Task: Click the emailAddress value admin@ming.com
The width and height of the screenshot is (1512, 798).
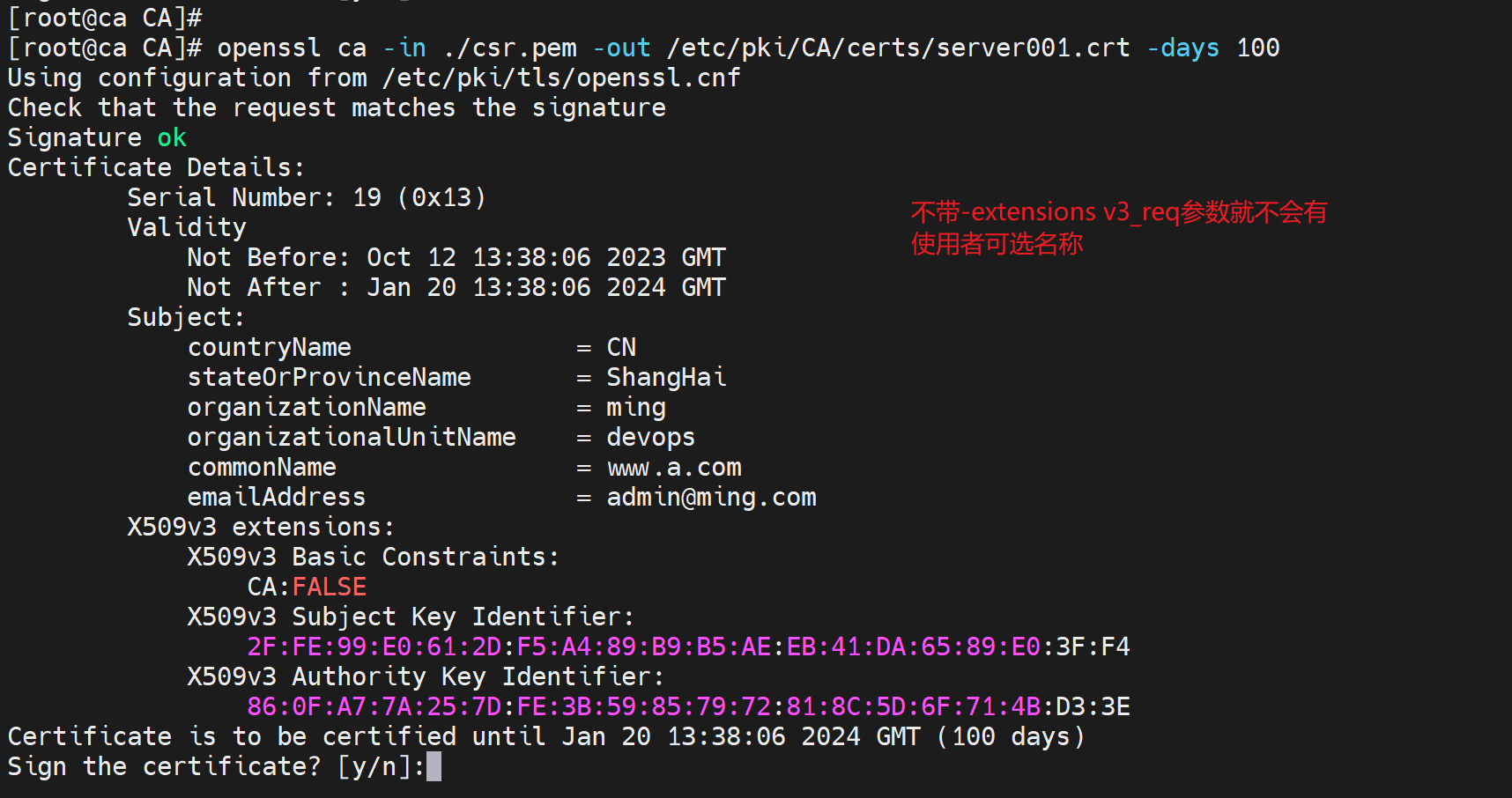Action: 711,497
